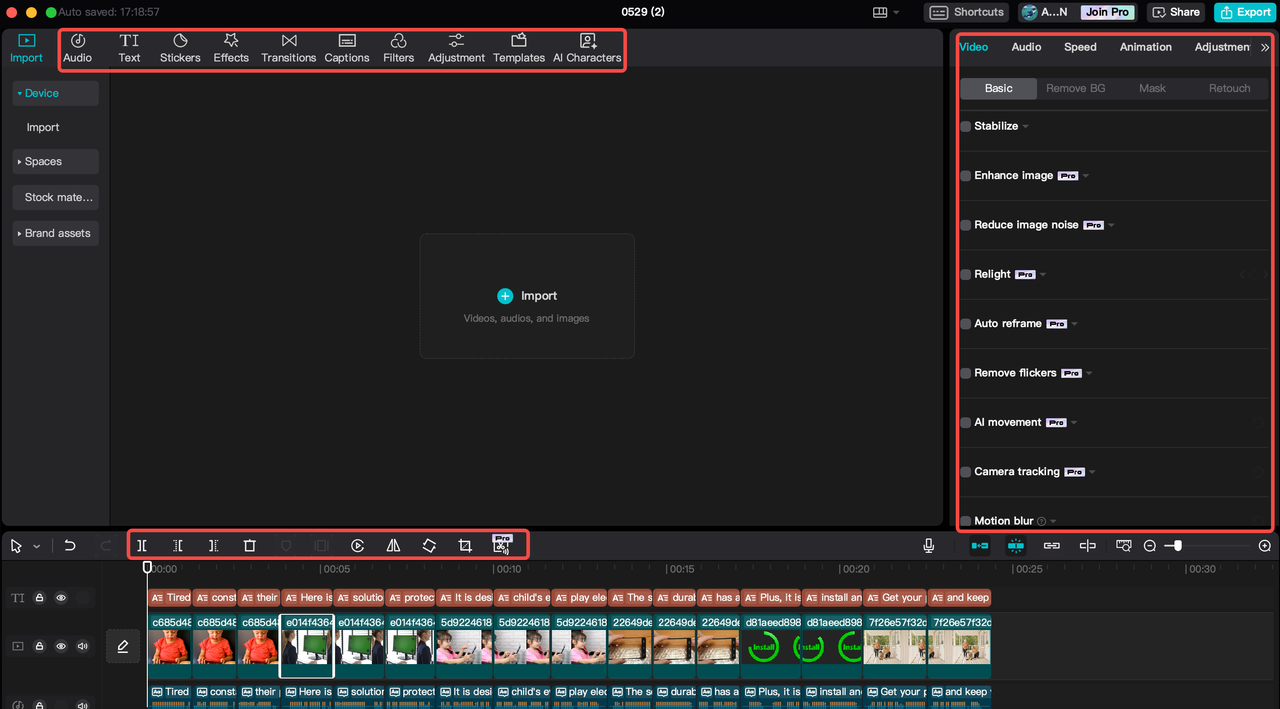Switch to the Speed tab
This screenshot has height=709, width=1280.
[x=1080, y=47]
